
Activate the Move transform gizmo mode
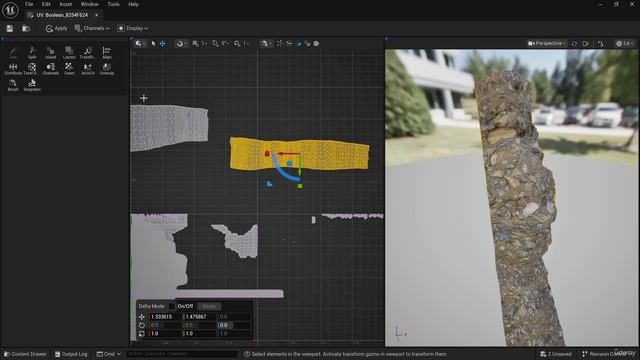[162, 43]
